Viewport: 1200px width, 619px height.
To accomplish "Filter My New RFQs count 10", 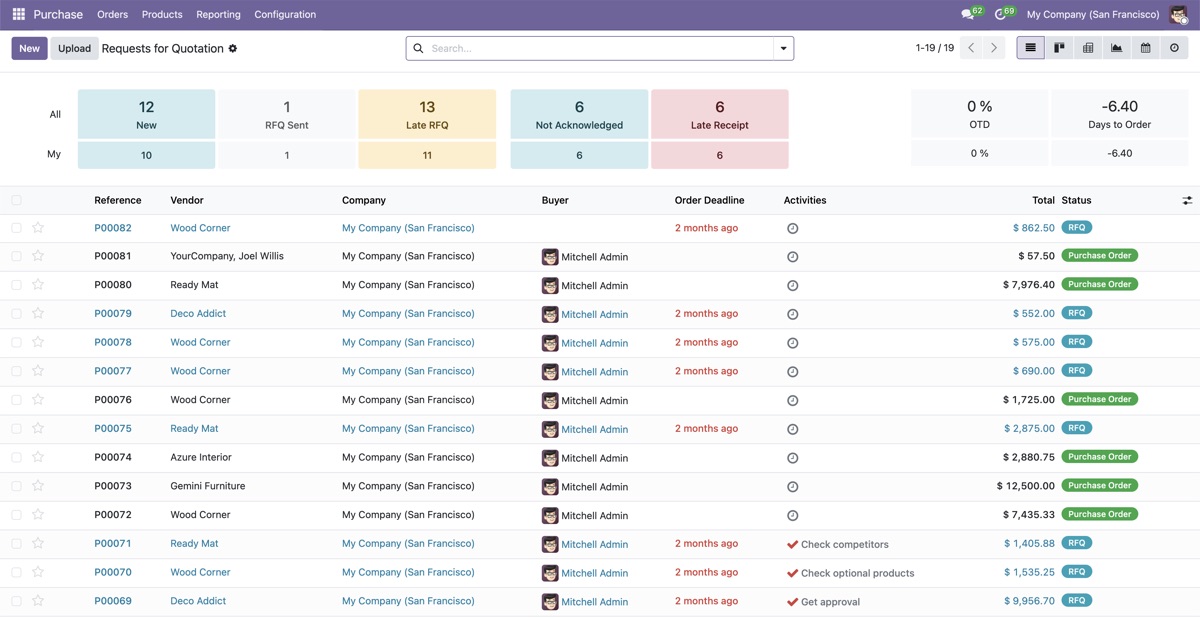I will [146, 155].
